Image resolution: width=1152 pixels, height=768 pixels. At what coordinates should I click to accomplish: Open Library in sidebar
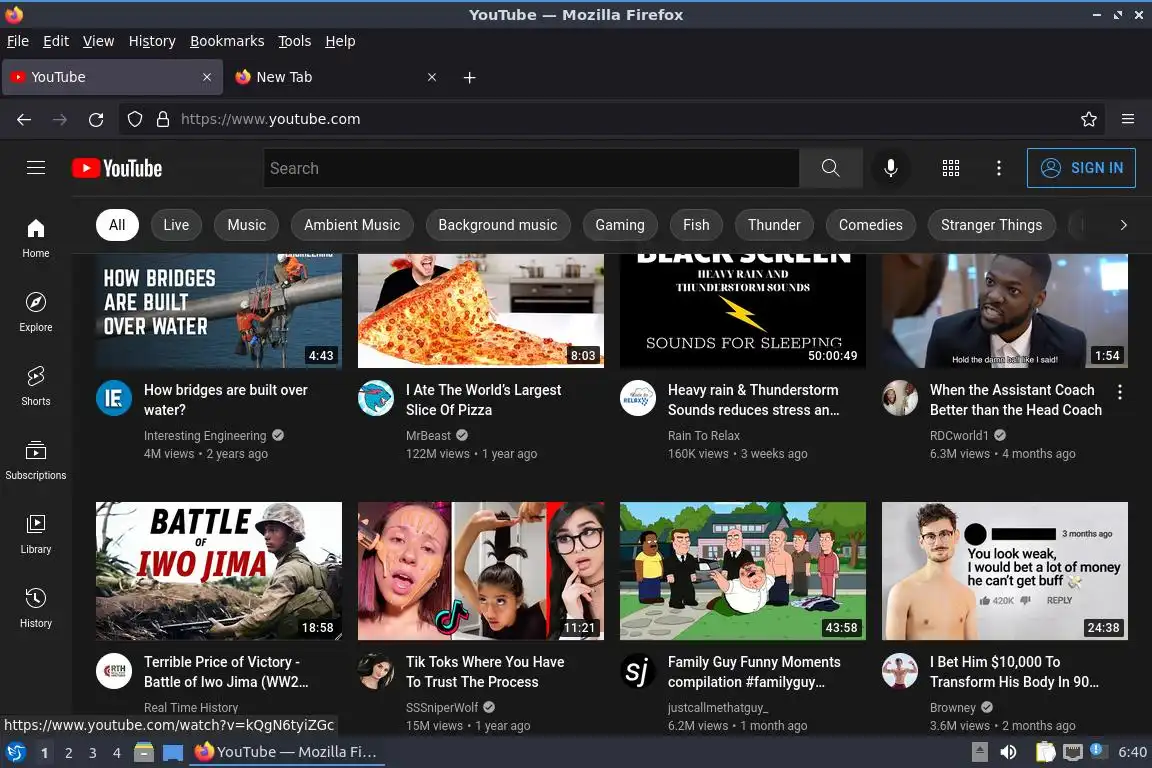click(36, 534)
